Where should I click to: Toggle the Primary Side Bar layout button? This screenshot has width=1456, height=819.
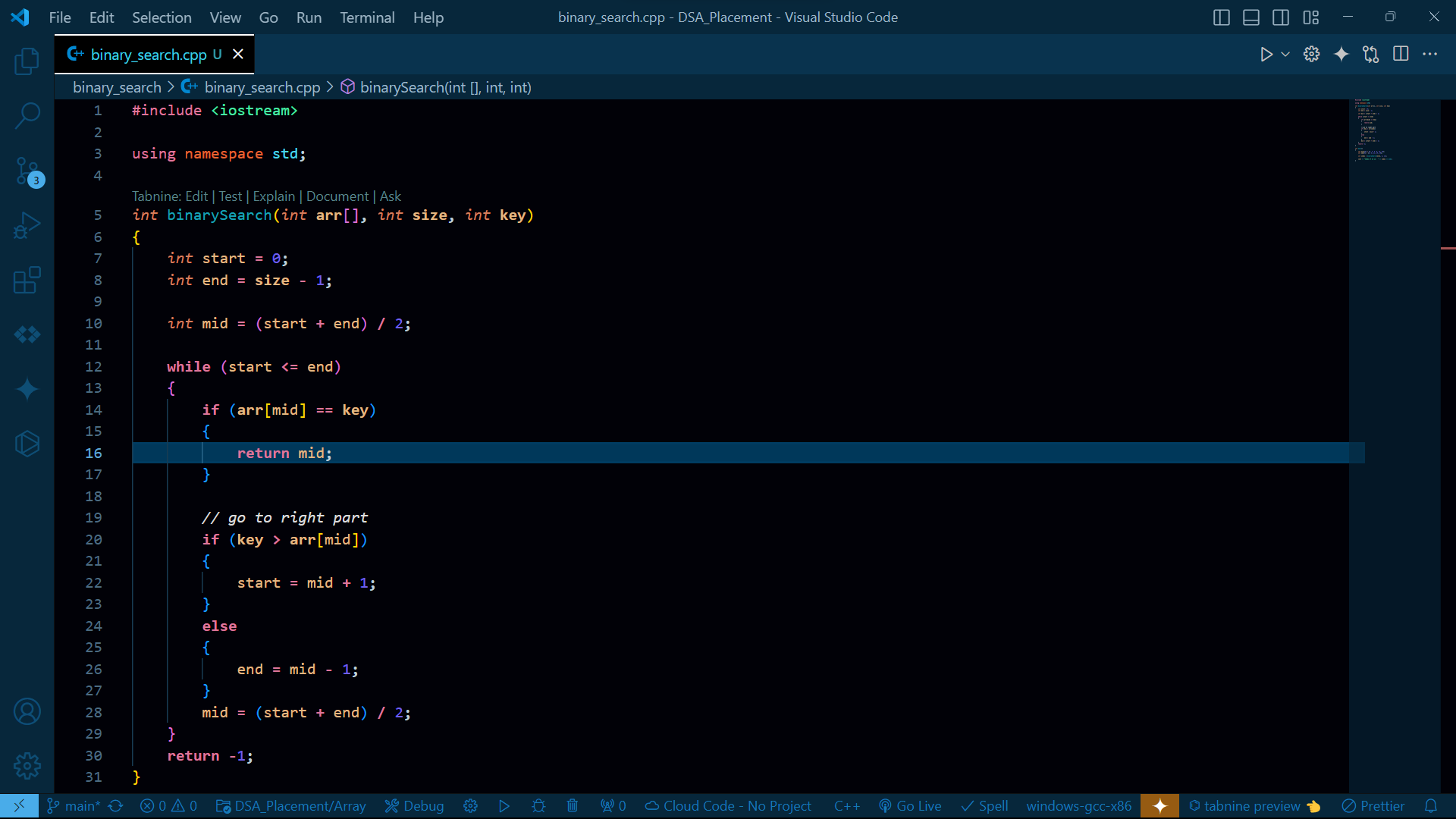pyautogui.click(x=1221, y=17)
